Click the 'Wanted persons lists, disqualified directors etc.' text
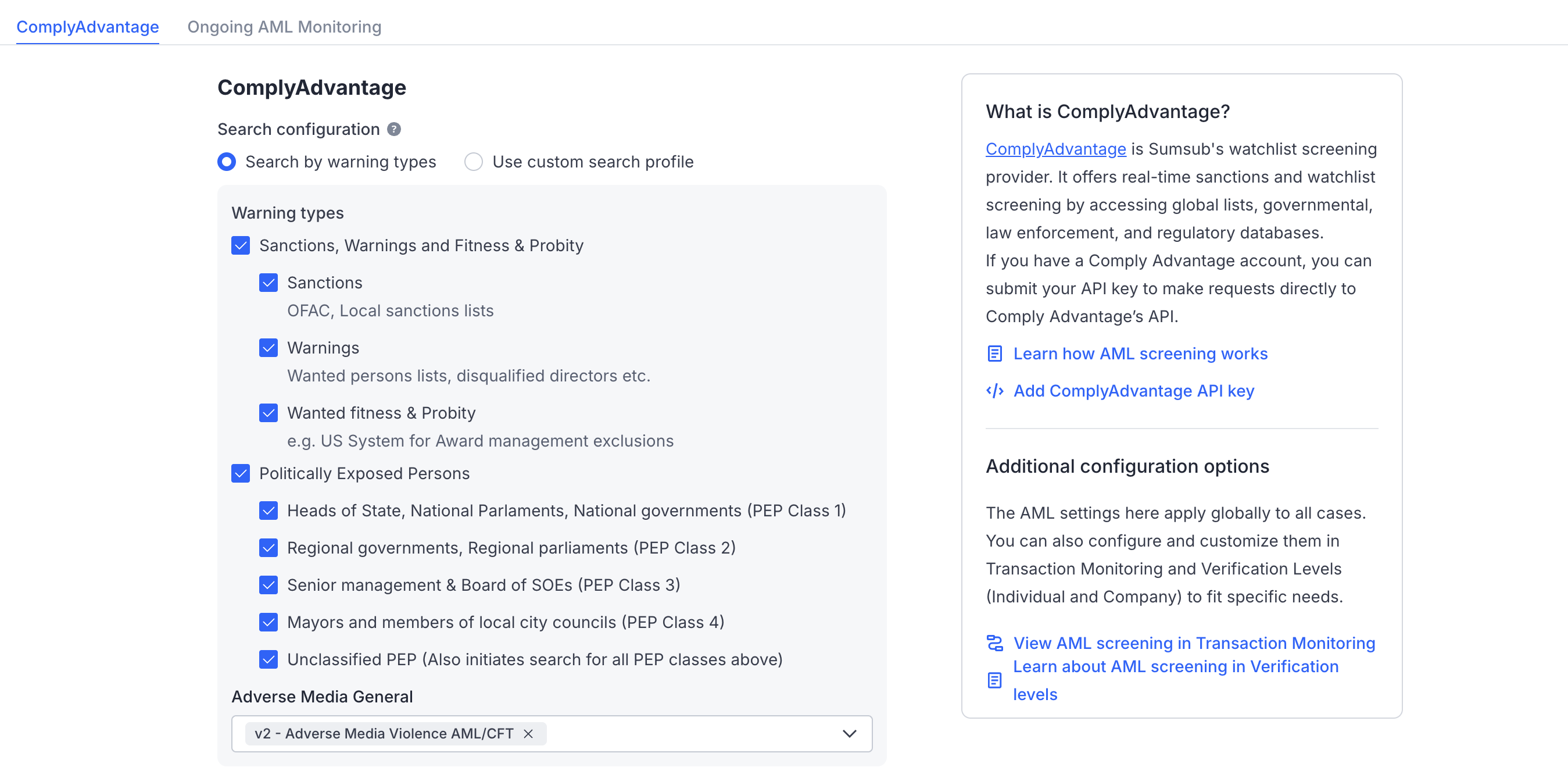Screen dimensions: 1568x778 468,376
